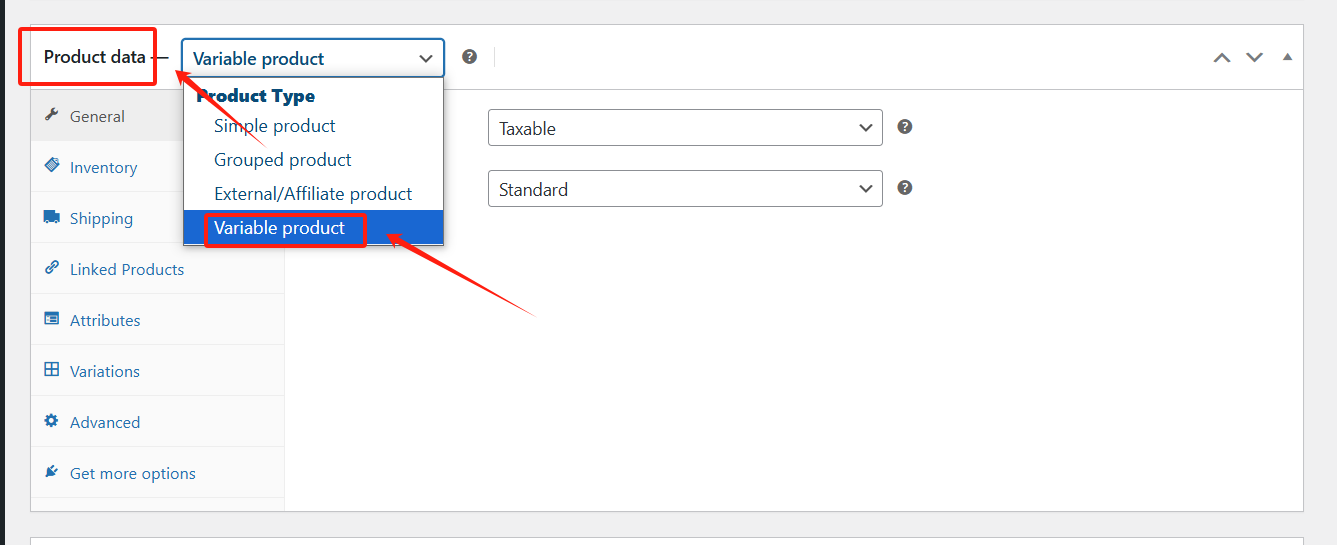Click the Linked Products chain icon
Viewport: 1337px width, 545px height.
tap(51, 268)
